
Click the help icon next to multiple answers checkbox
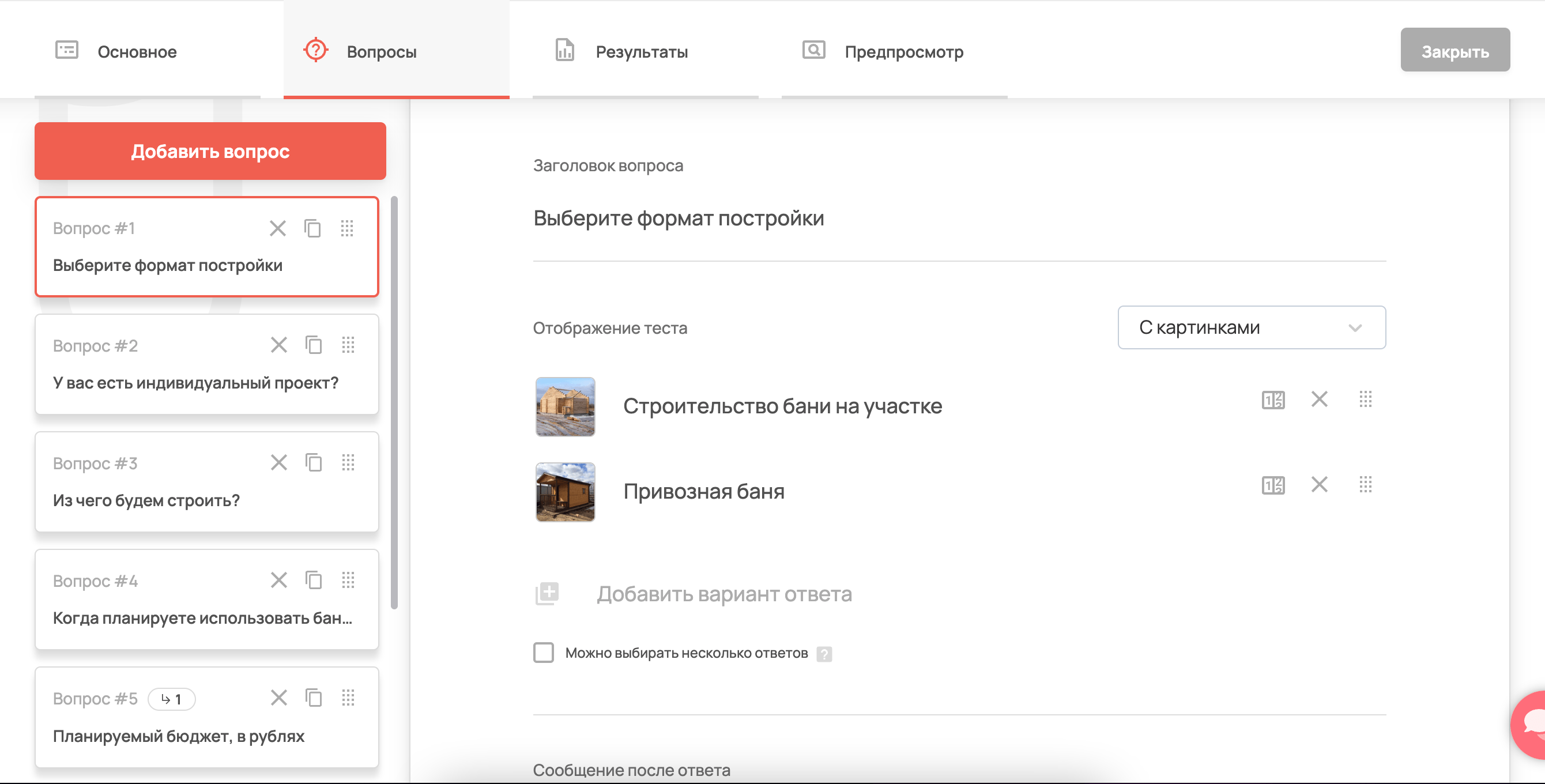coord(826,654)
